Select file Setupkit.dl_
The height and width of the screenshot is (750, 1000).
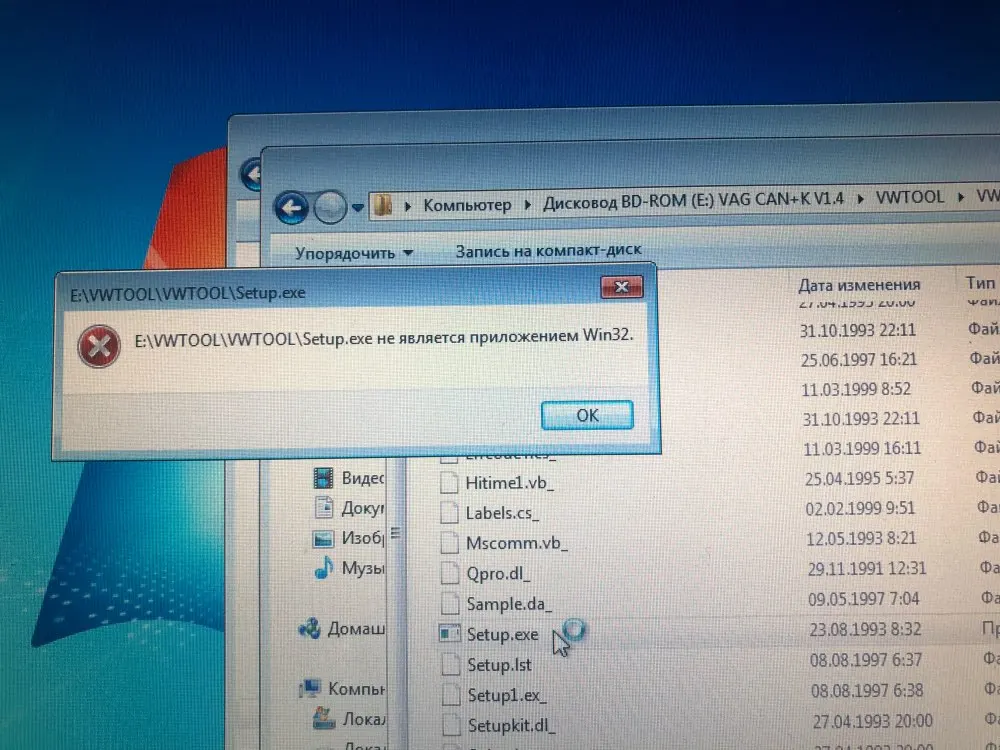(511, 726)
